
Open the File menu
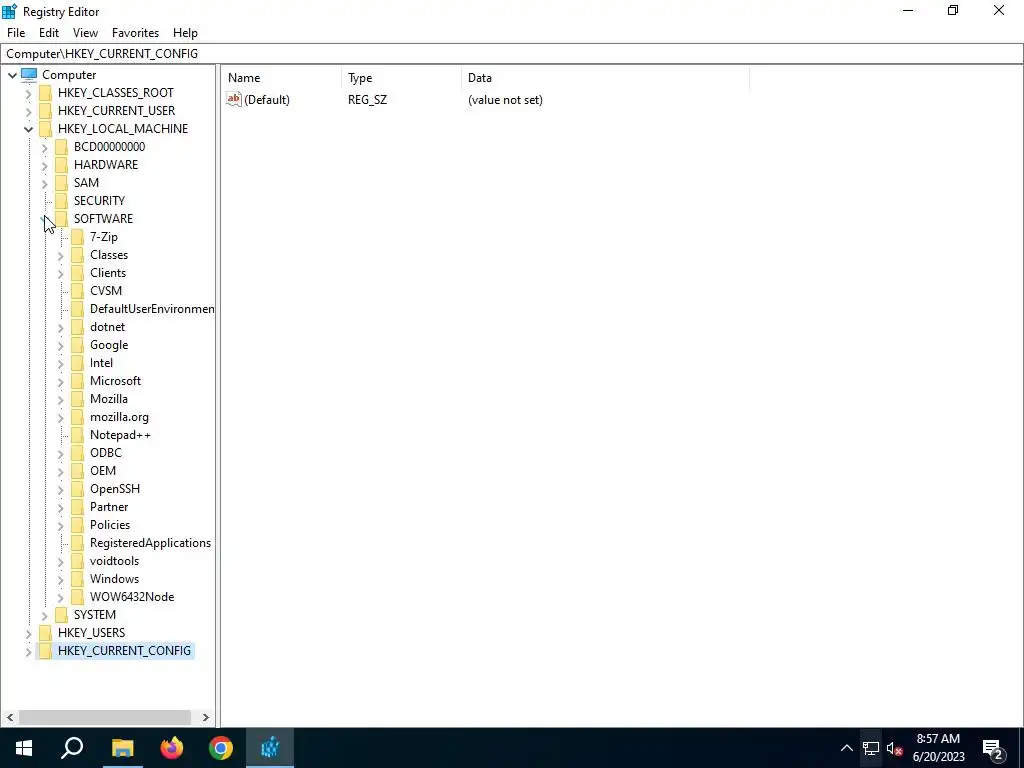pos(16,33)
